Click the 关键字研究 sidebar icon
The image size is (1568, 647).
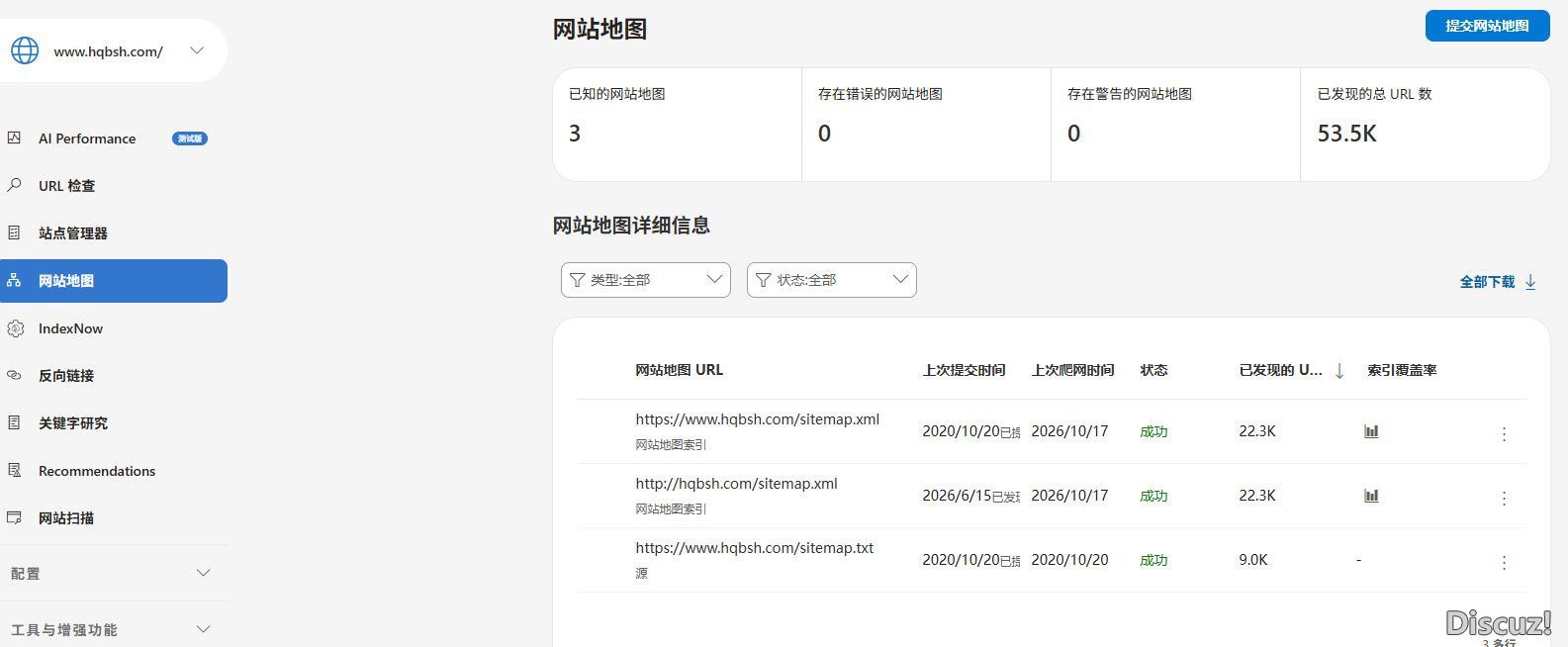(14, 422)
